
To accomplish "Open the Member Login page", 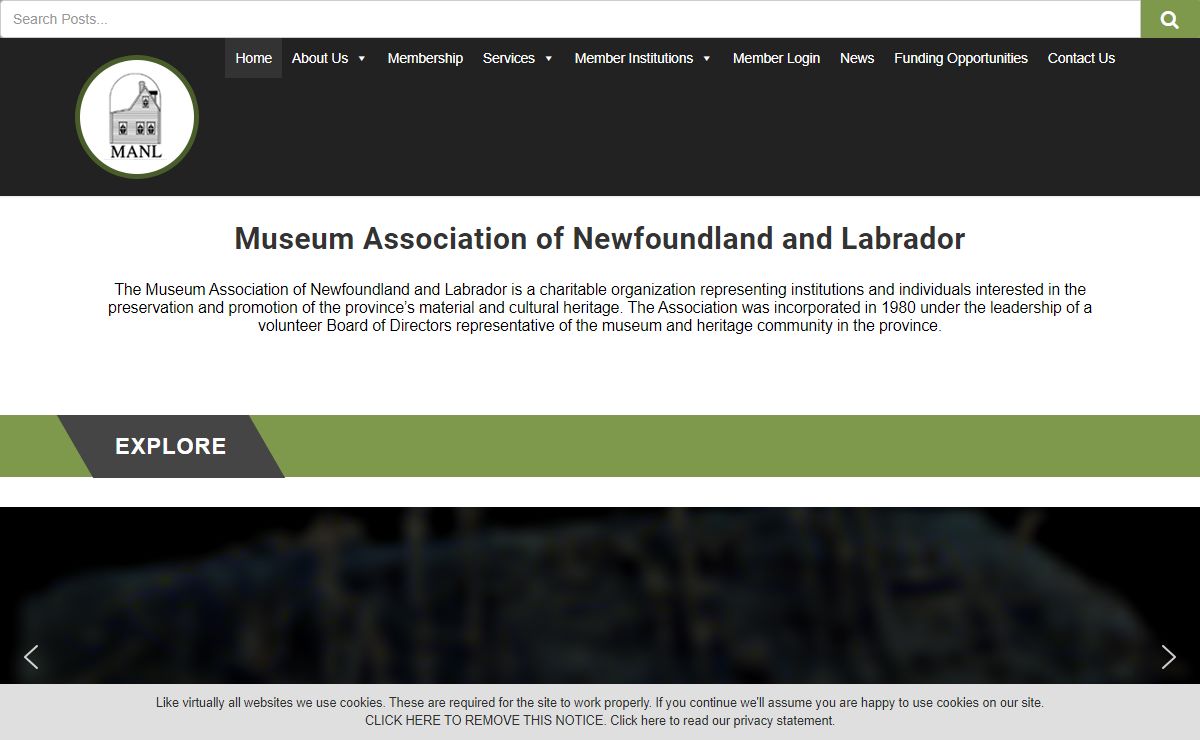I will coord(776,58).
